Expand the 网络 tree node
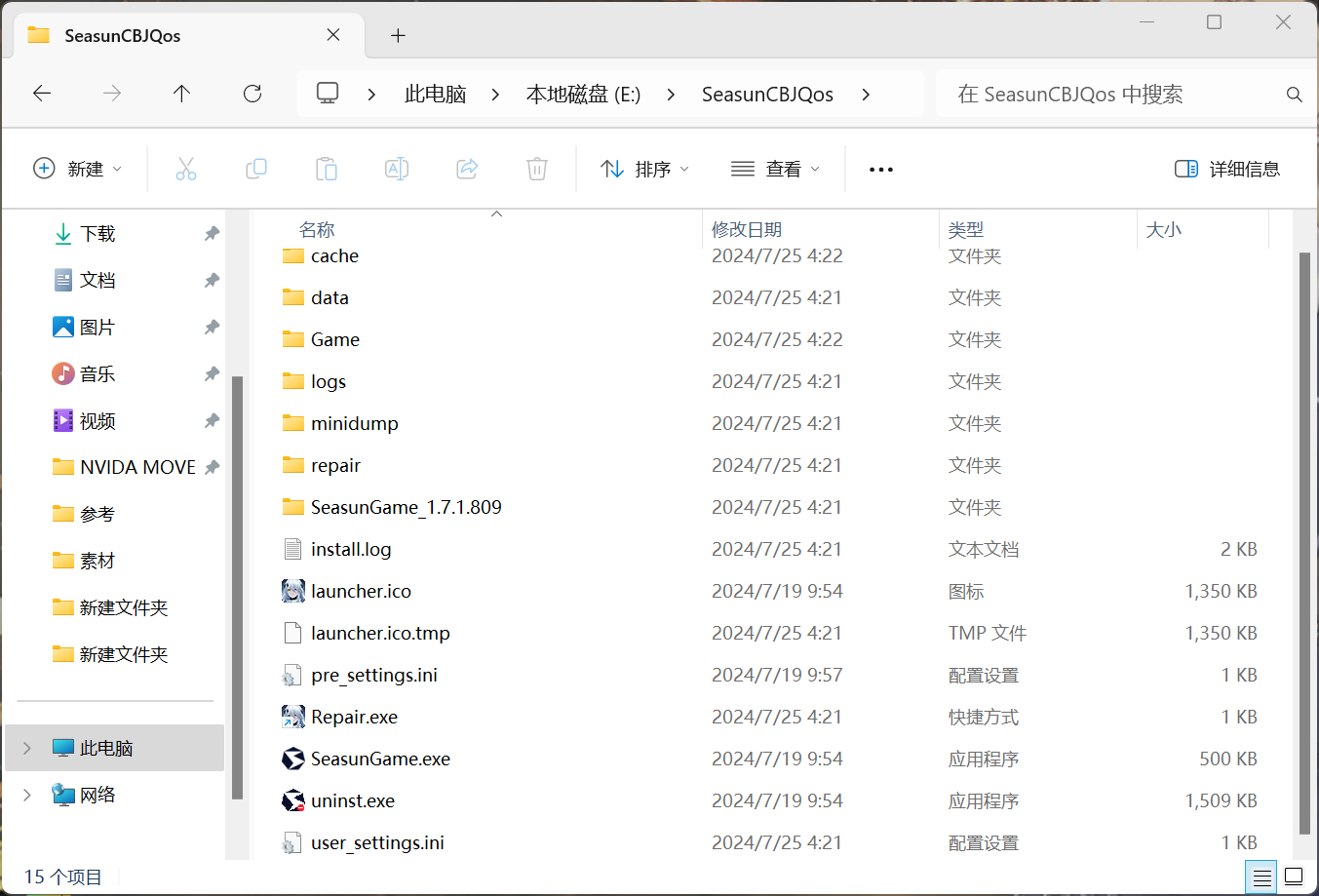This screenshot has width=1319, height=896. point(27,795)
